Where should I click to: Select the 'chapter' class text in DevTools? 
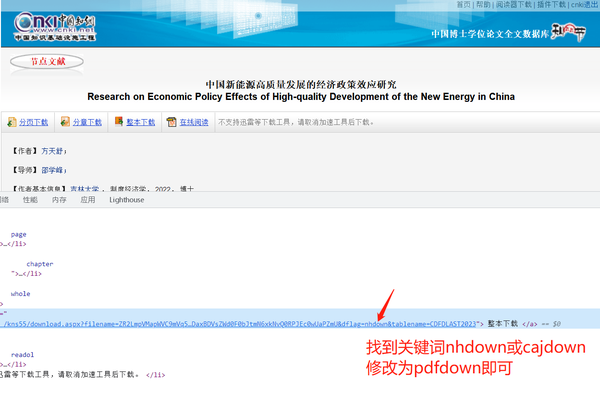[x=40, y=264]
